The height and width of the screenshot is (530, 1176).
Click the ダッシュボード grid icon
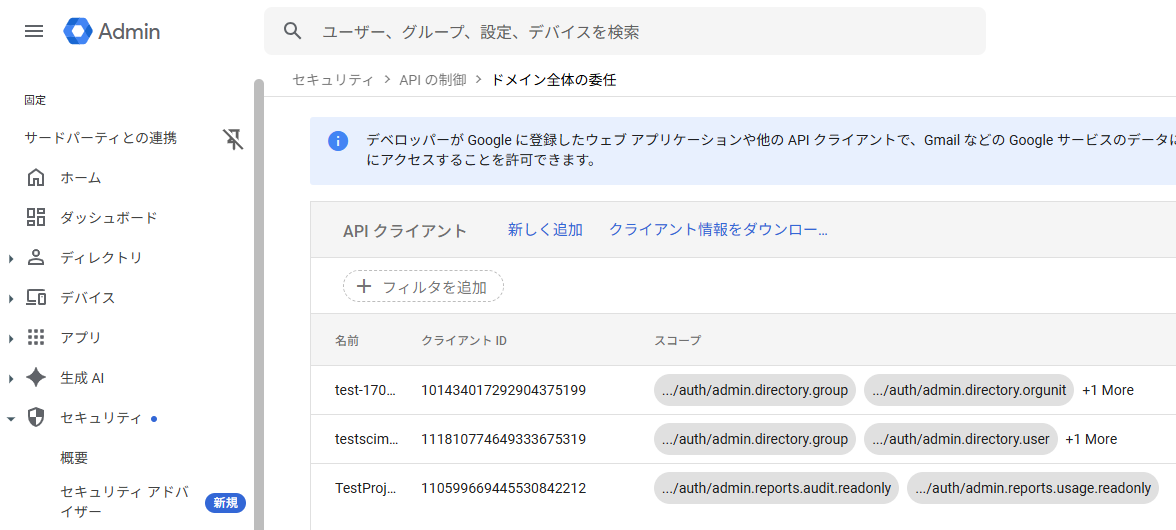coord(36,218)
